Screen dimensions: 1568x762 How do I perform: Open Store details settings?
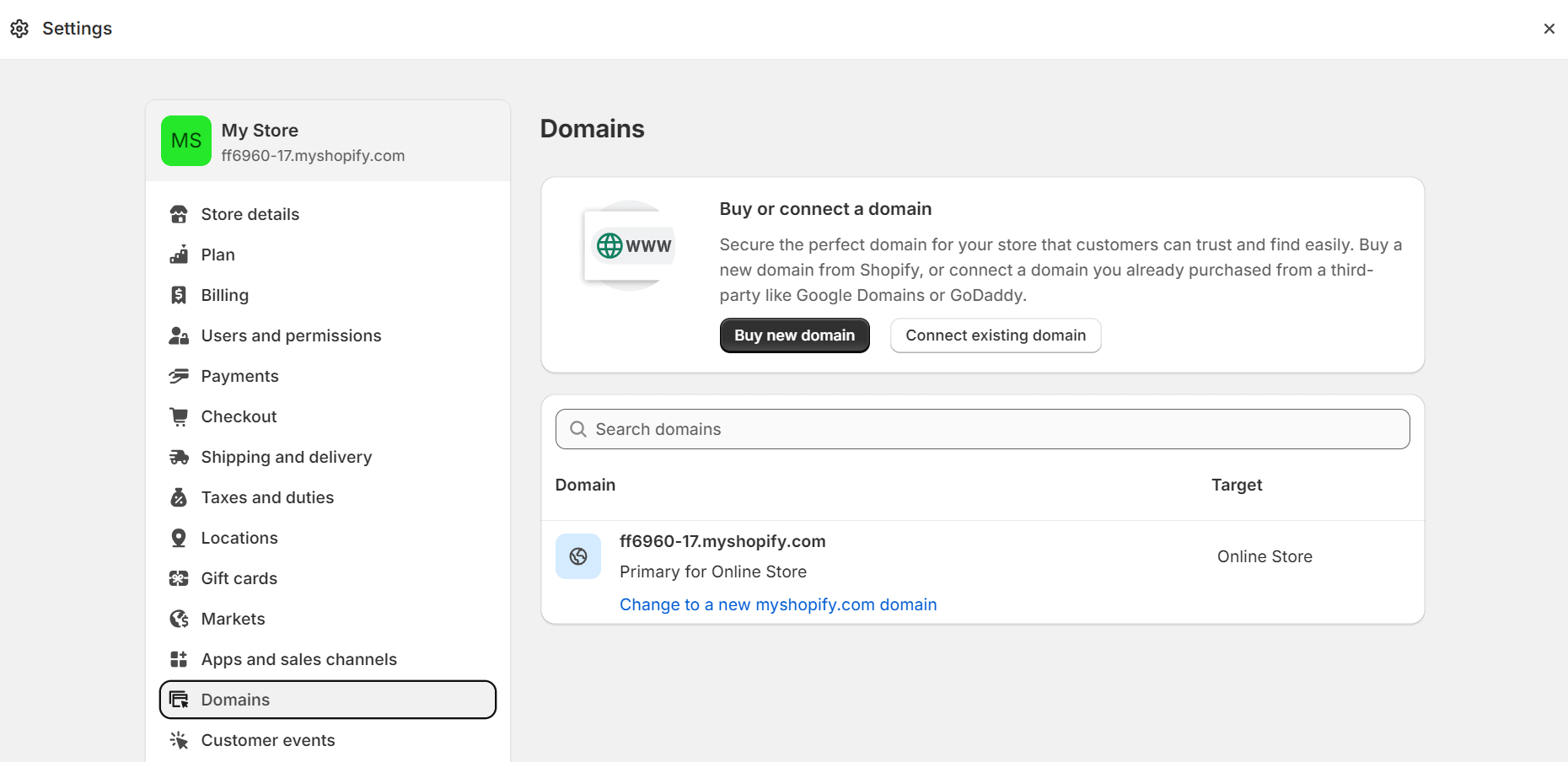click(328, 214)
